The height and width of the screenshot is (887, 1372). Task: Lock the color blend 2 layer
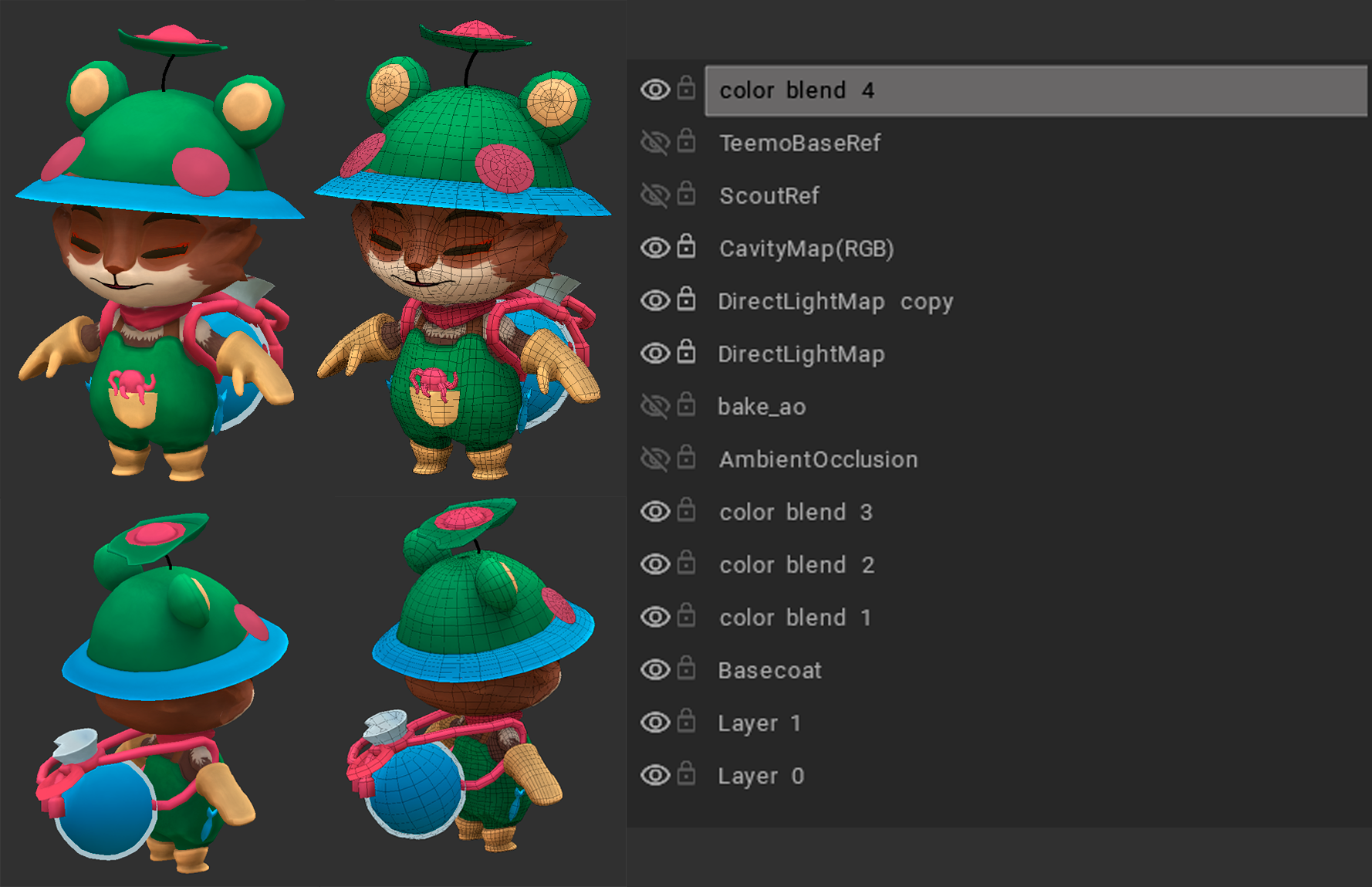686,562
